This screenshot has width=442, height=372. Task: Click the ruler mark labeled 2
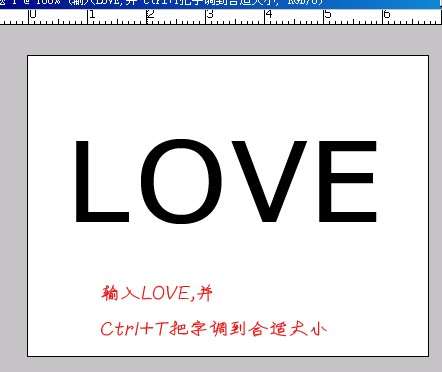point(151,14)
